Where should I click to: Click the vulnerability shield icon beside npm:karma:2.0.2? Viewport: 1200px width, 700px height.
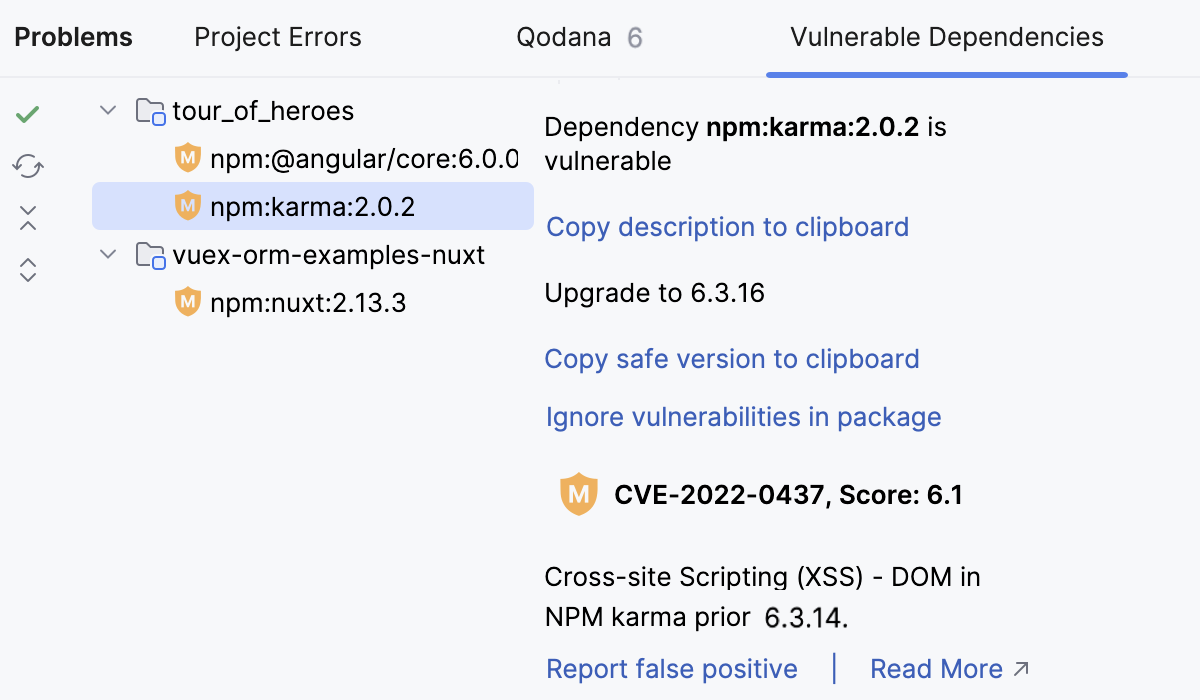187,206
